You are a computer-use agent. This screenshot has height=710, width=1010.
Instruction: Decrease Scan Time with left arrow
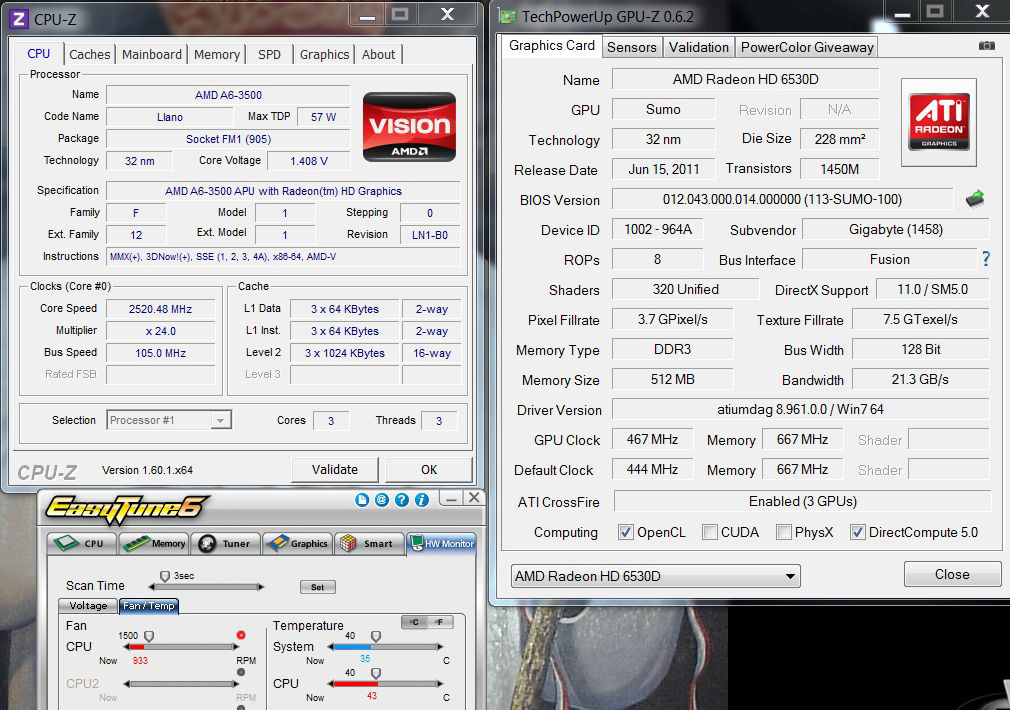pos(151,587)
